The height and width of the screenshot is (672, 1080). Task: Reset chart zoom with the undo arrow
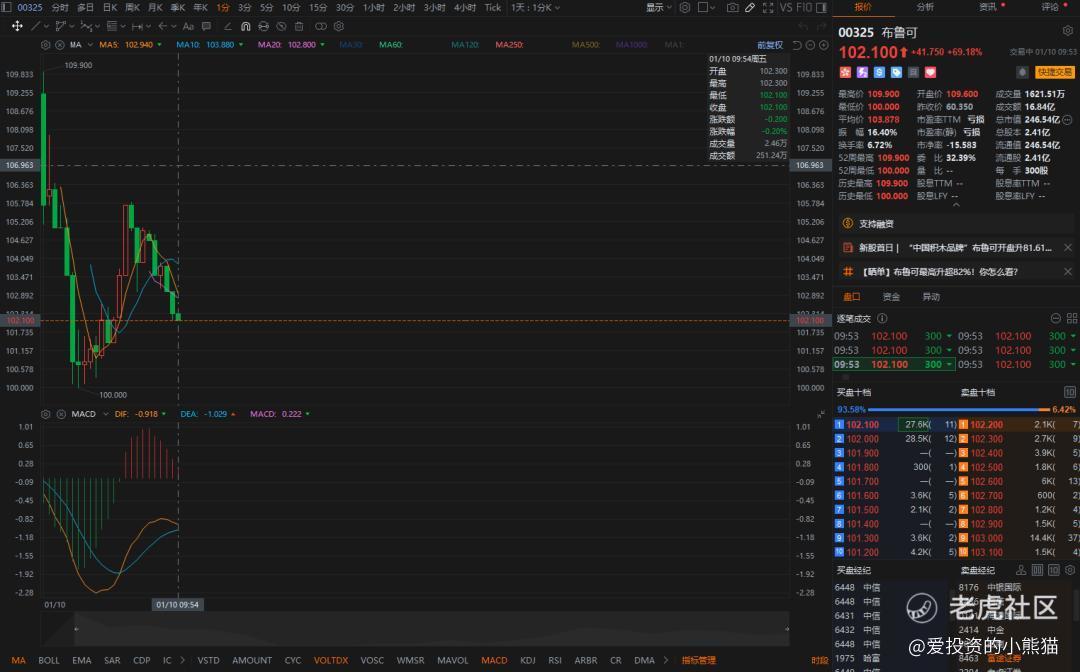click(797, 45)
